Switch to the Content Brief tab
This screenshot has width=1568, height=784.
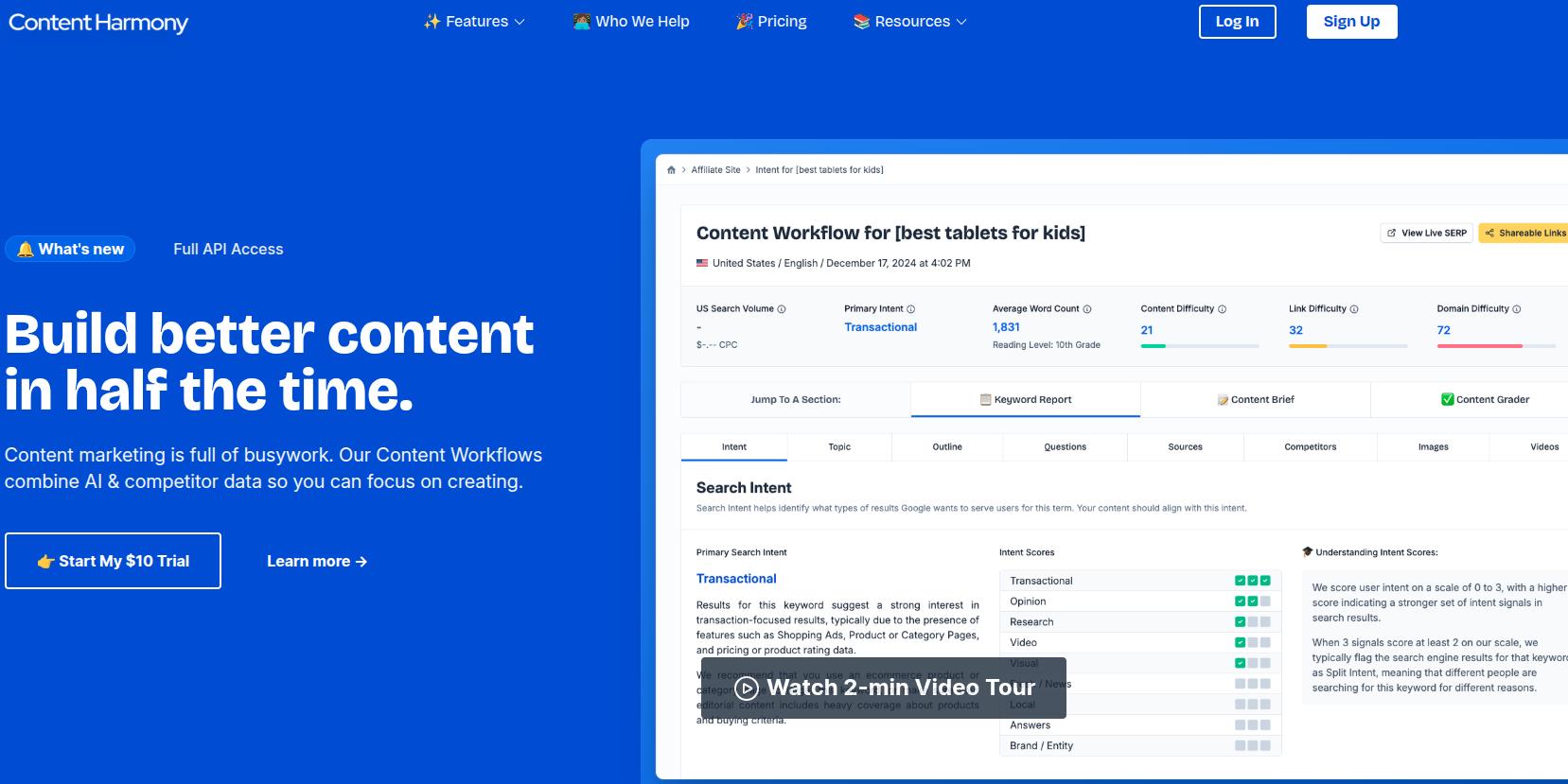tap(1256, 399)
